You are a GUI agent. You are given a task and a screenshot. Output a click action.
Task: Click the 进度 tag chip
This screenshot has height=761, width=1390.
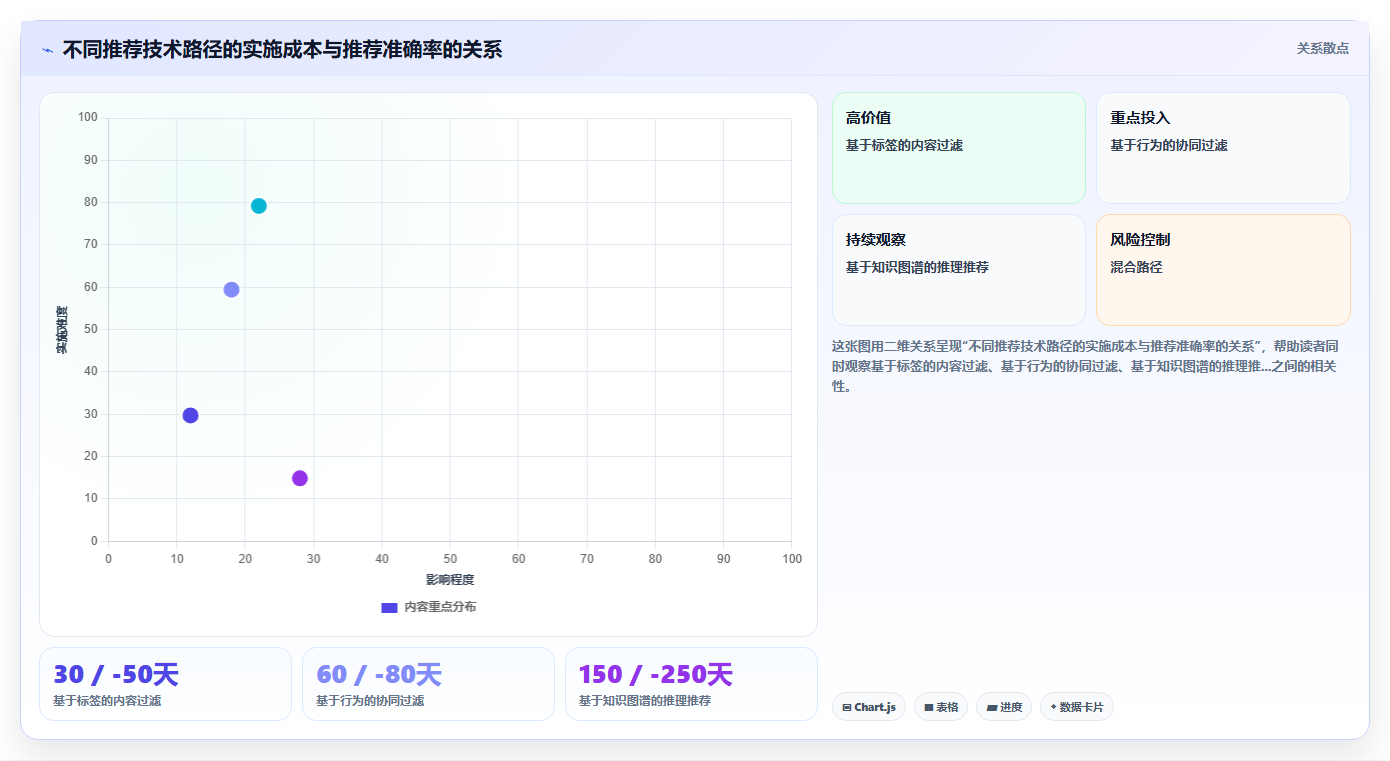coord(1004,707)
